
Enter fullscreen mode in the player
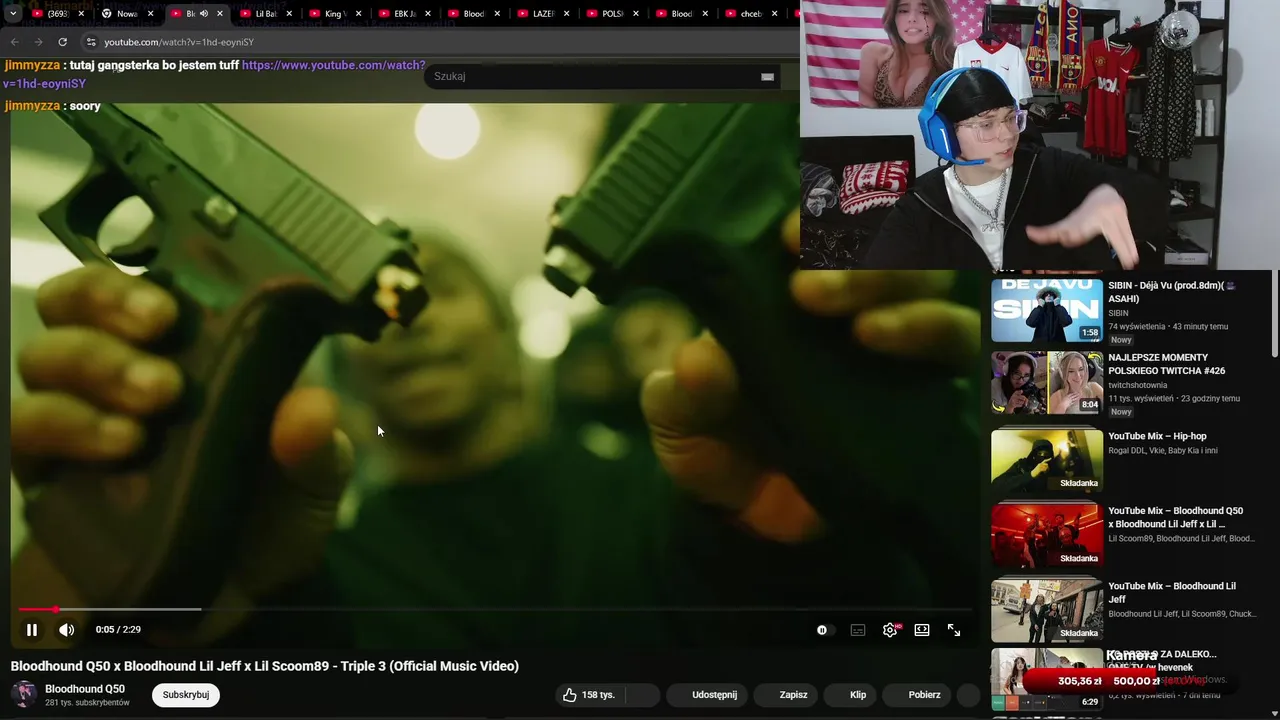[954, 630]
